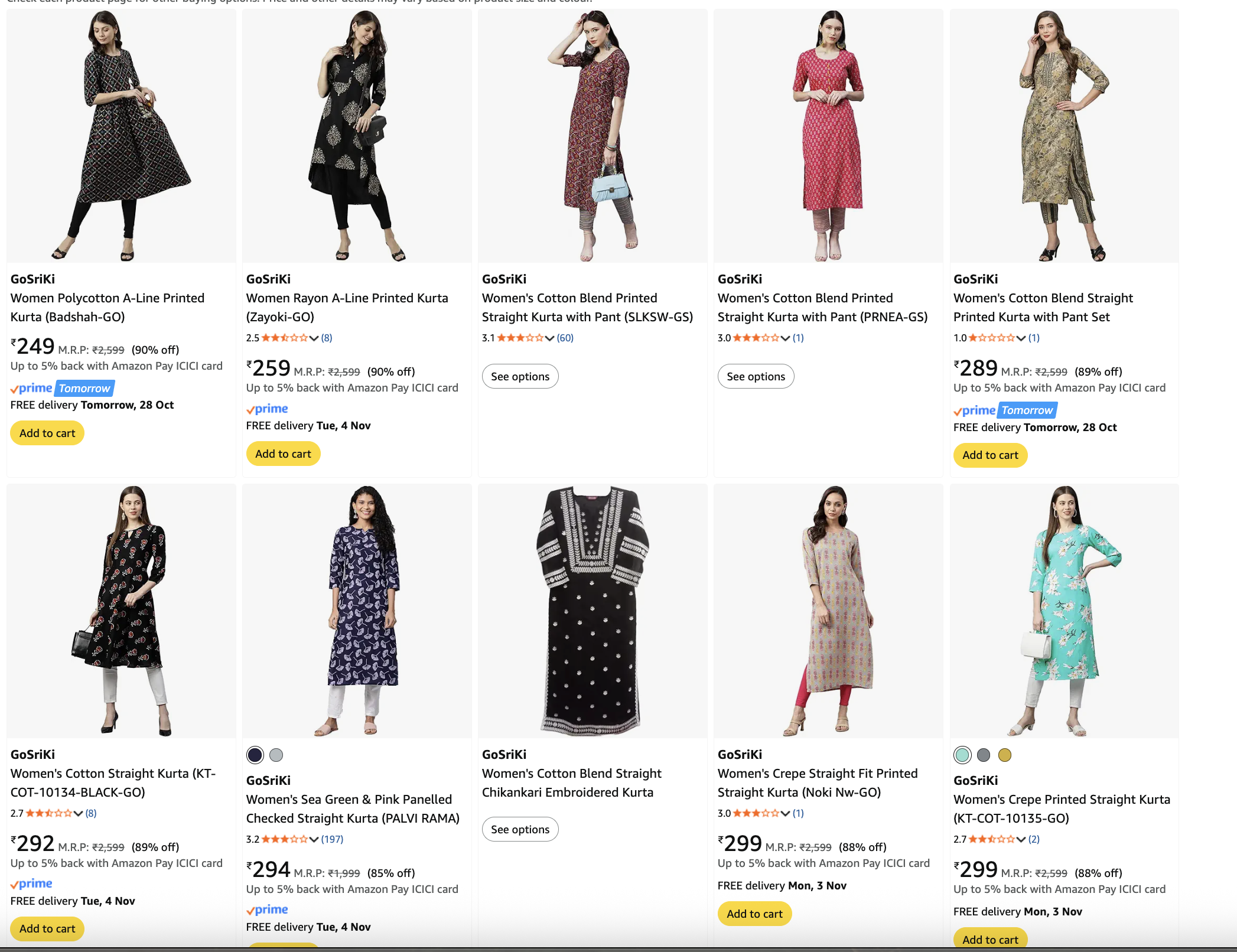This screenshot has height=952, width=1237.
Task: Select navy blue color swatch for PALVI RAMA Kurta
Action: (255, 755)
